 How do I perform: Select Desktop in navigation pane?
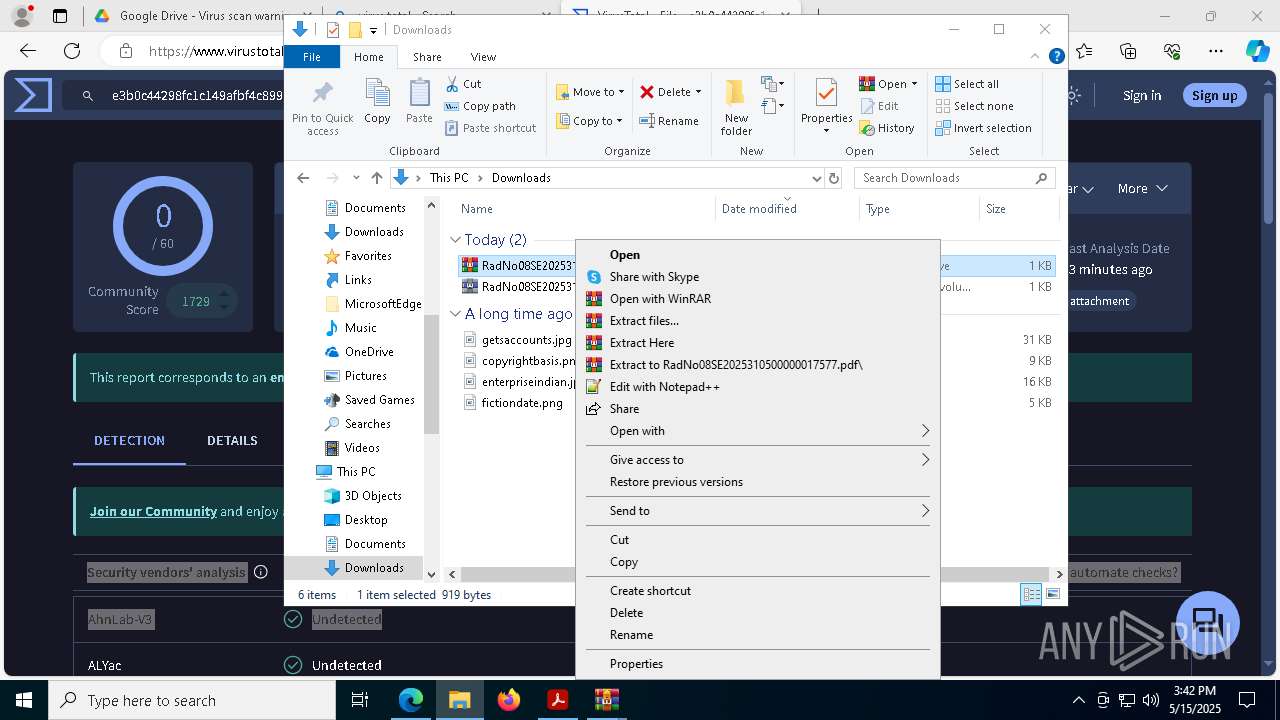[365, 520]
